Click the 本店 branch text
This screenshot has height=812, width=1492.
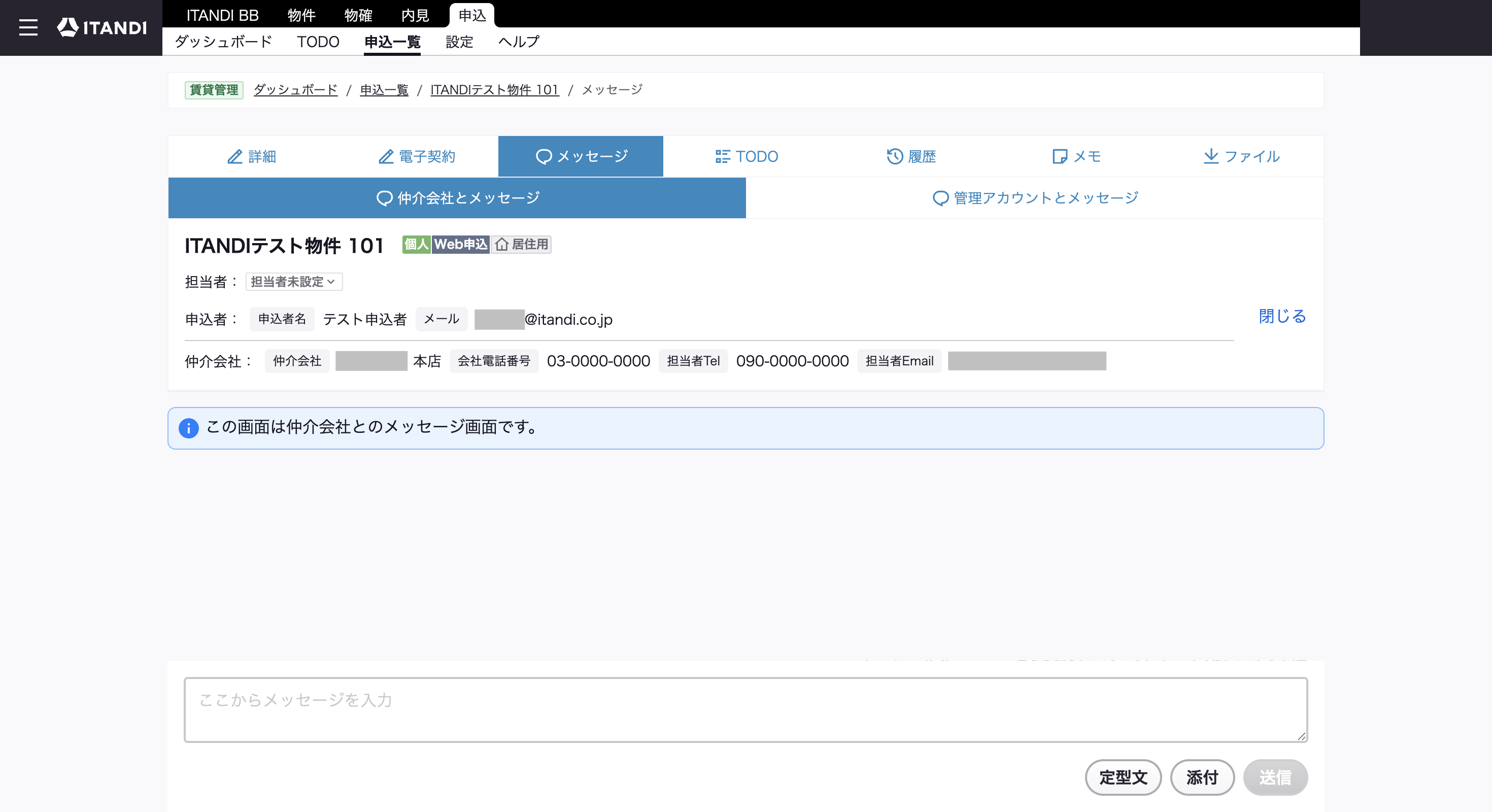coord(427,361)
